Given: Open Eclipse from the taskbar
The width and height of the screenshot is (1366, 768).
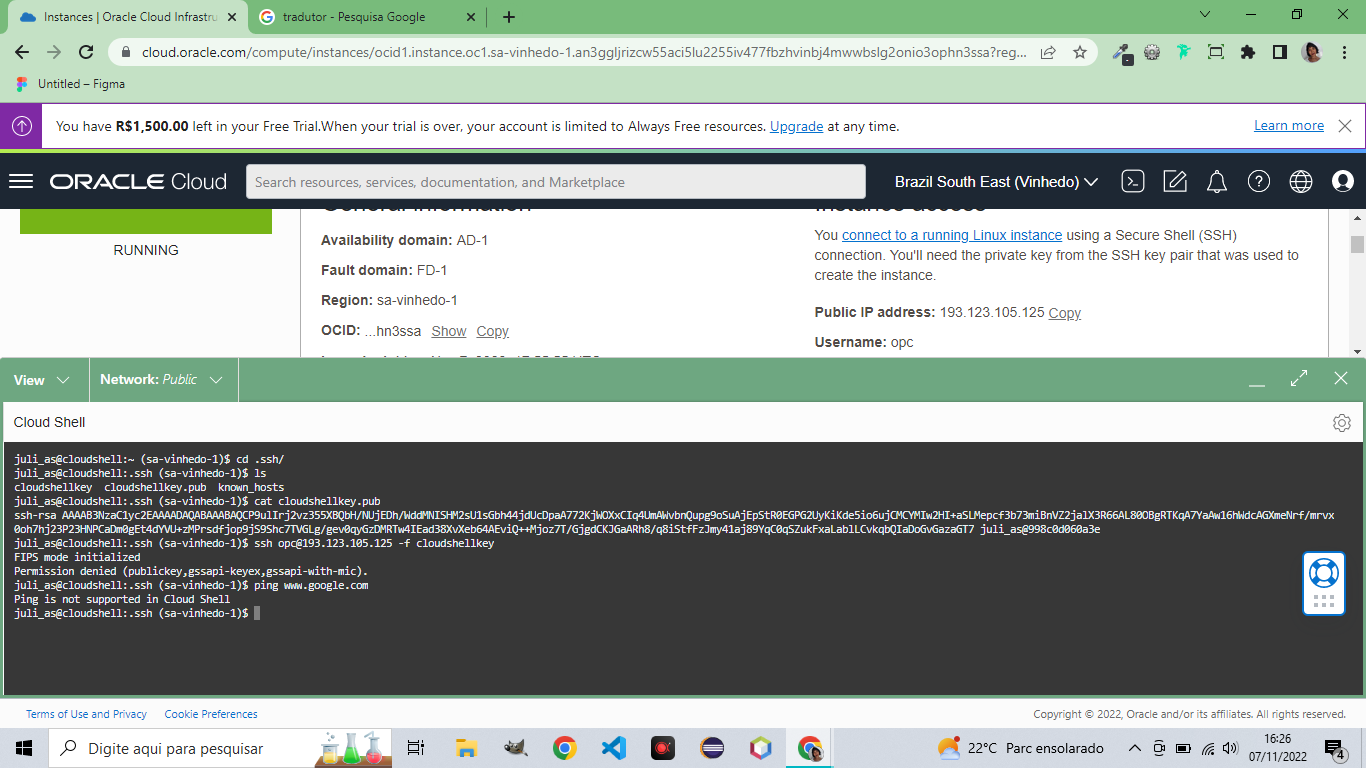Looking at the screenshot, I should (712, 748).
